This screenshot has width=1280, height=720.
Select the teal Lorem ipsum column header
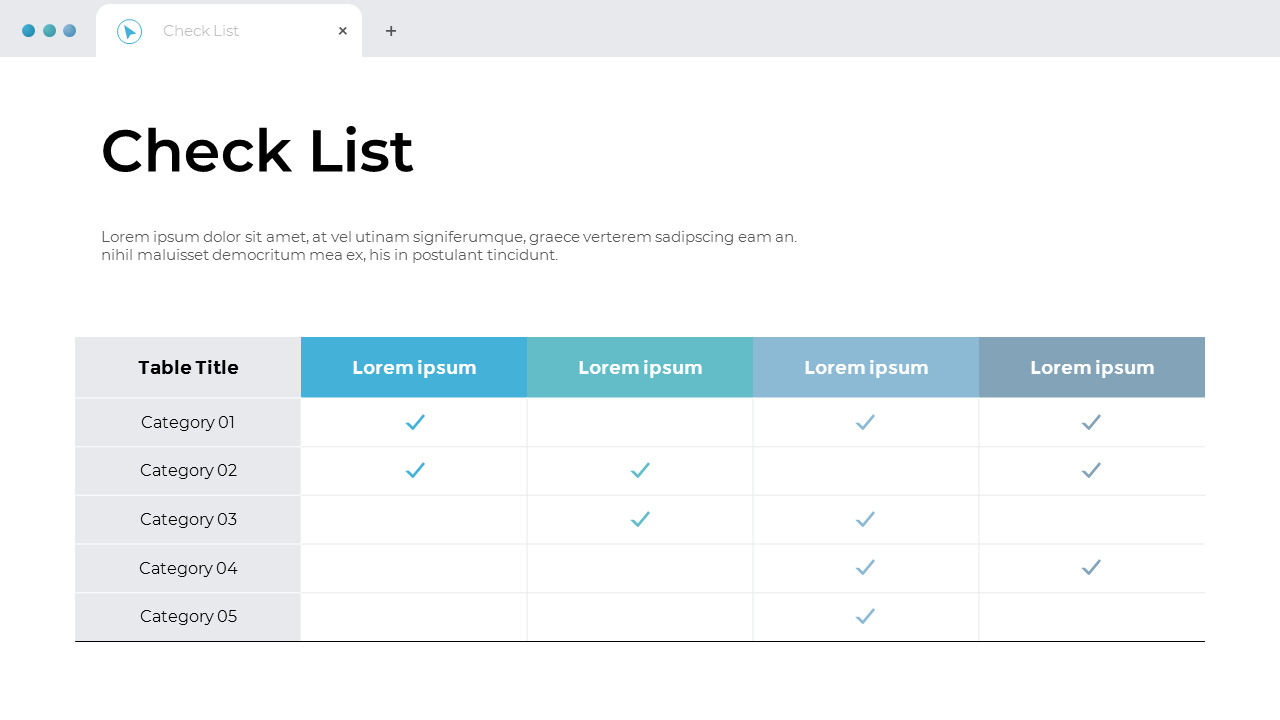point(639,367)
